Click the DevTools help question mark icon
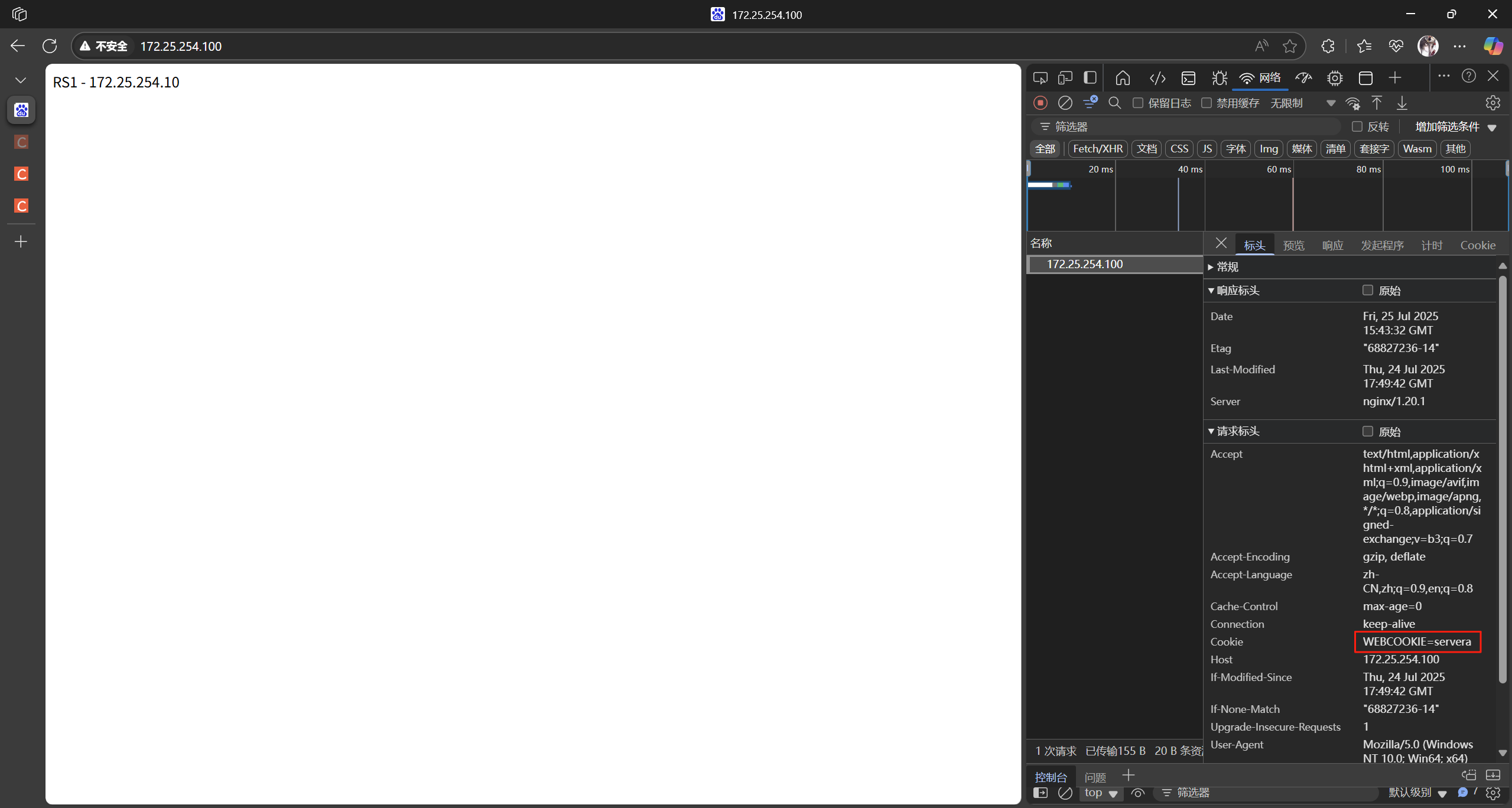The image size is (1512, 808). (x=1469, y=76)
